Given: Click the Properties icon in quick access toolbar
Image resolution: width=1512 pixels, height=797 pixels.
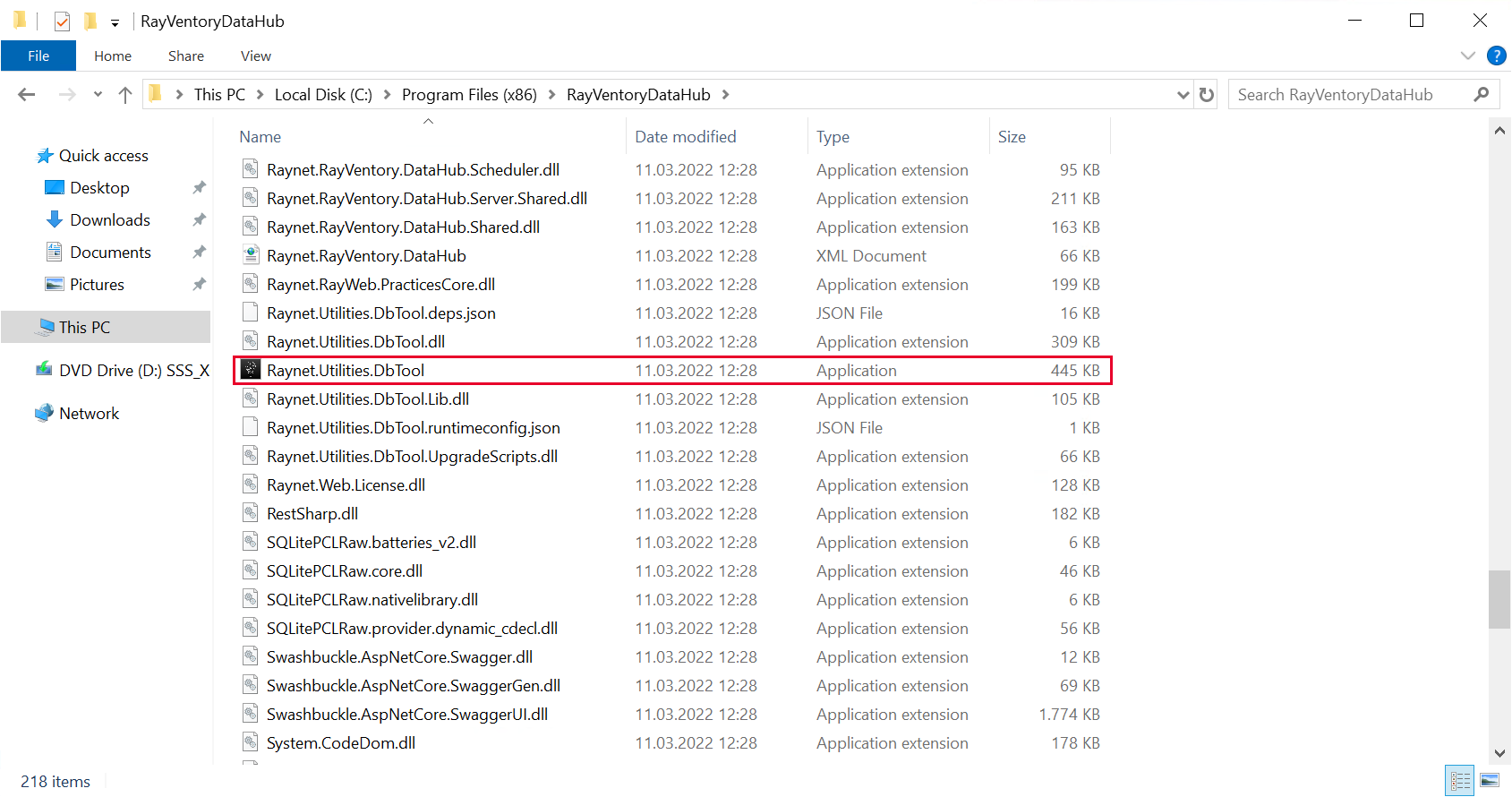Looking at the screenshot, I should coord(62,21).
